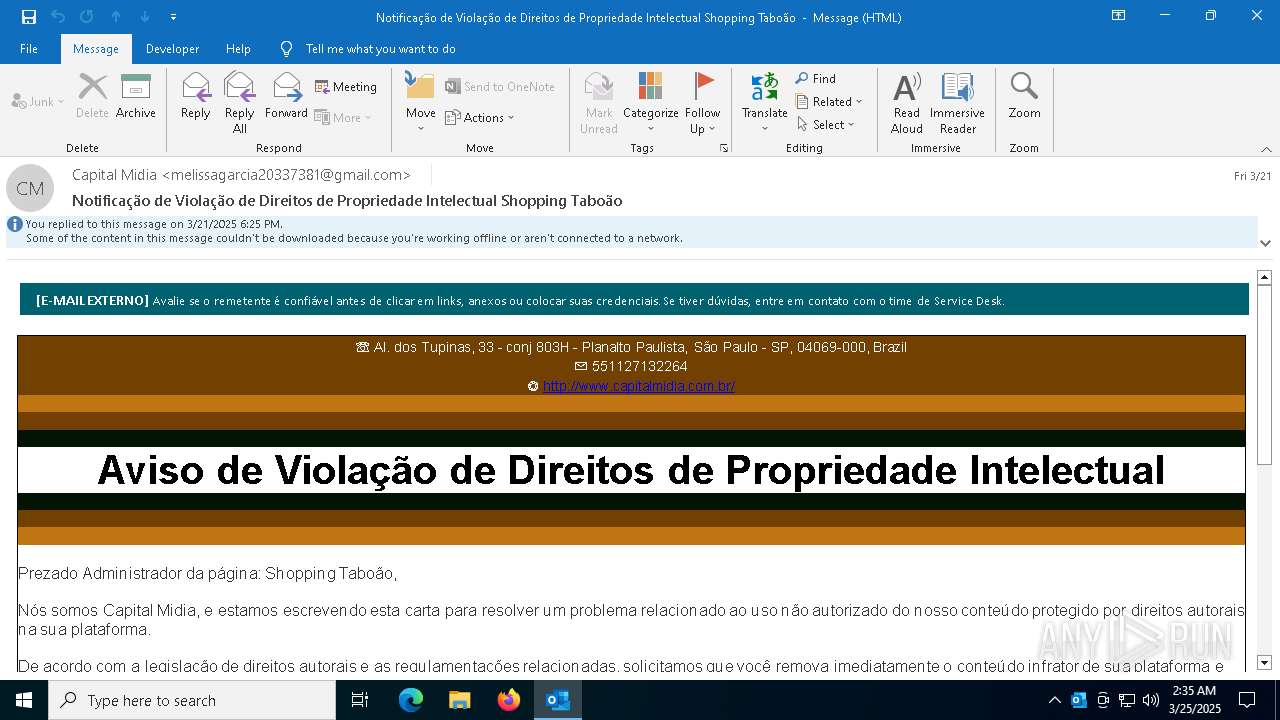
Task: Translate the message
Action: pyautogui.click(x=765, y=103)
